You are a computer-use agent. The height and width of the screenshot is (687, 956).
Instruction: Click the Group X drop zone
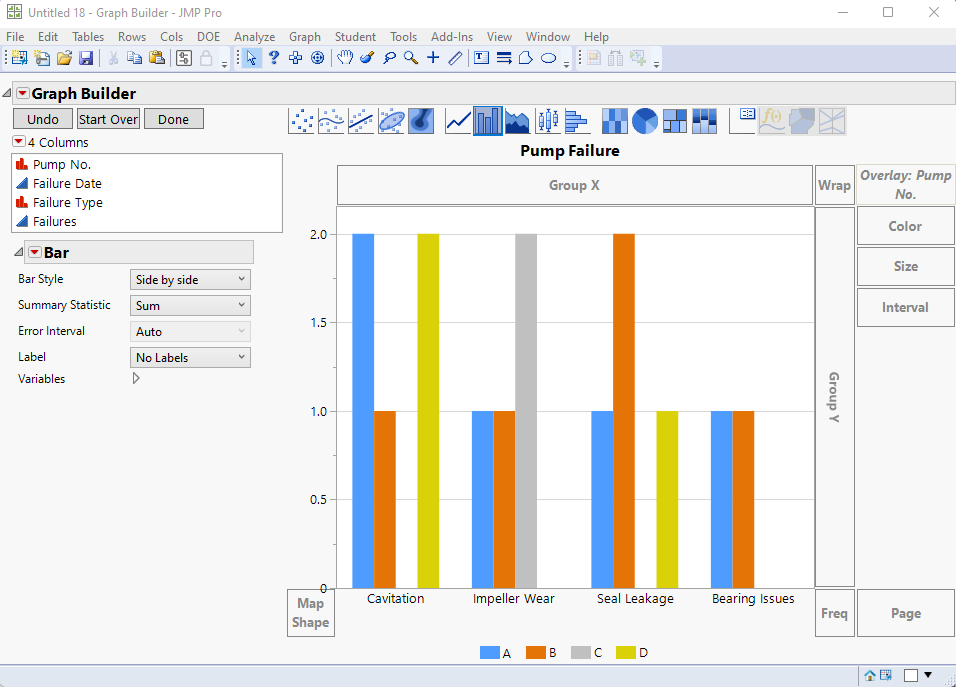click(574, 185)
